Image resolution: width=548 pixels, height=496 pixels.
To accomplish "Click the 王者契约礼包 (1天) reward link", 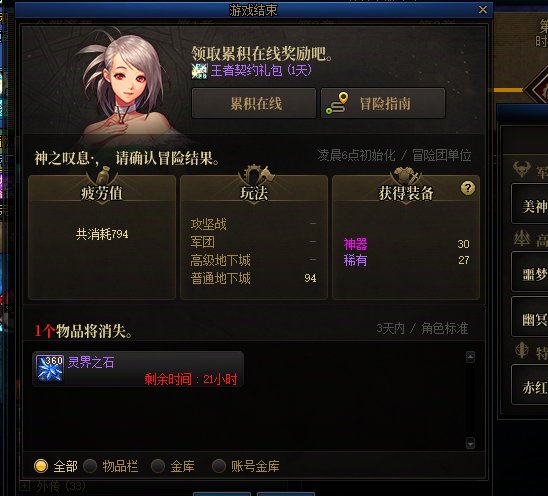I will coord(261,71).
